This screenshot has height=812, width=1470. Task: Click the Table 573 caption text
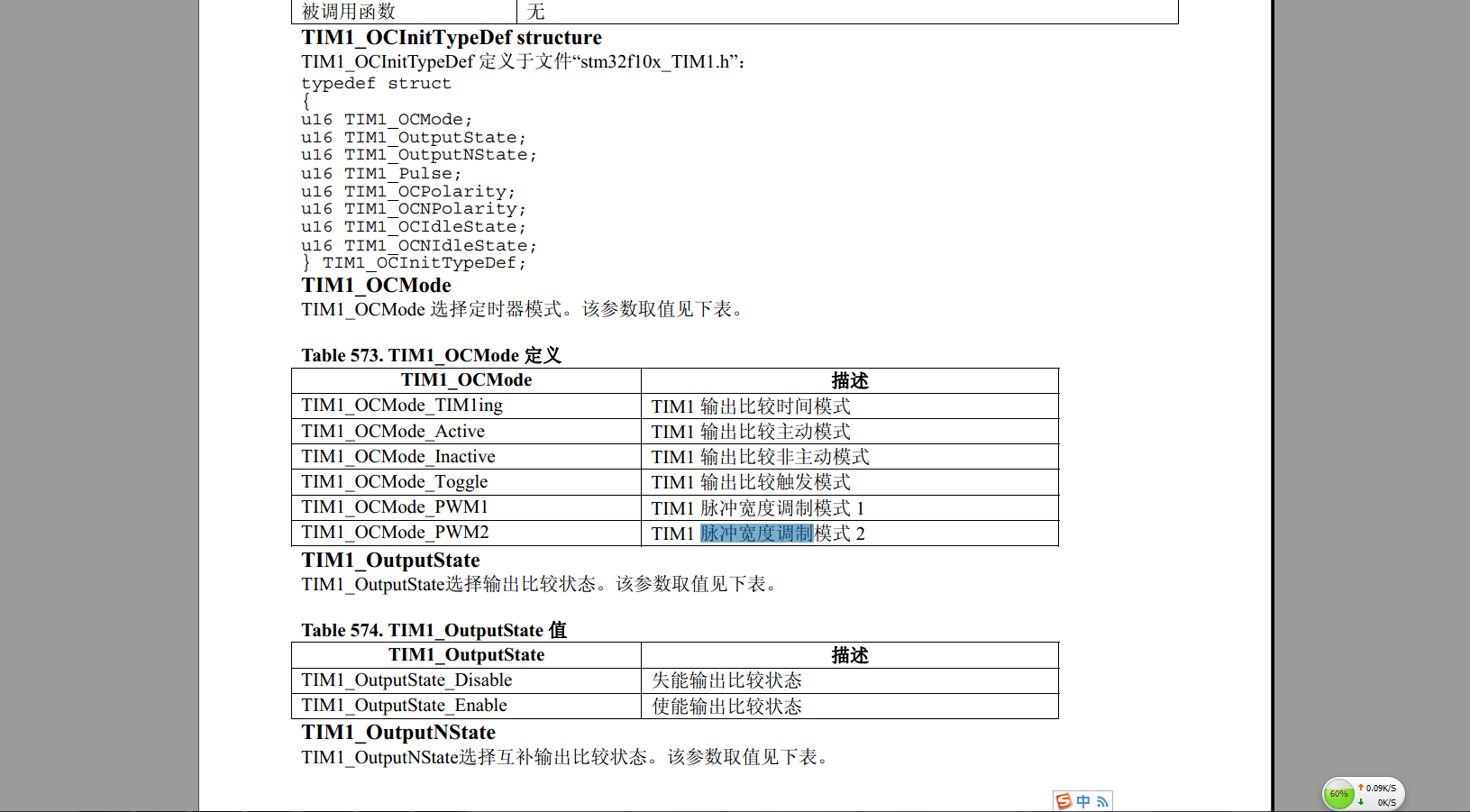431,355
